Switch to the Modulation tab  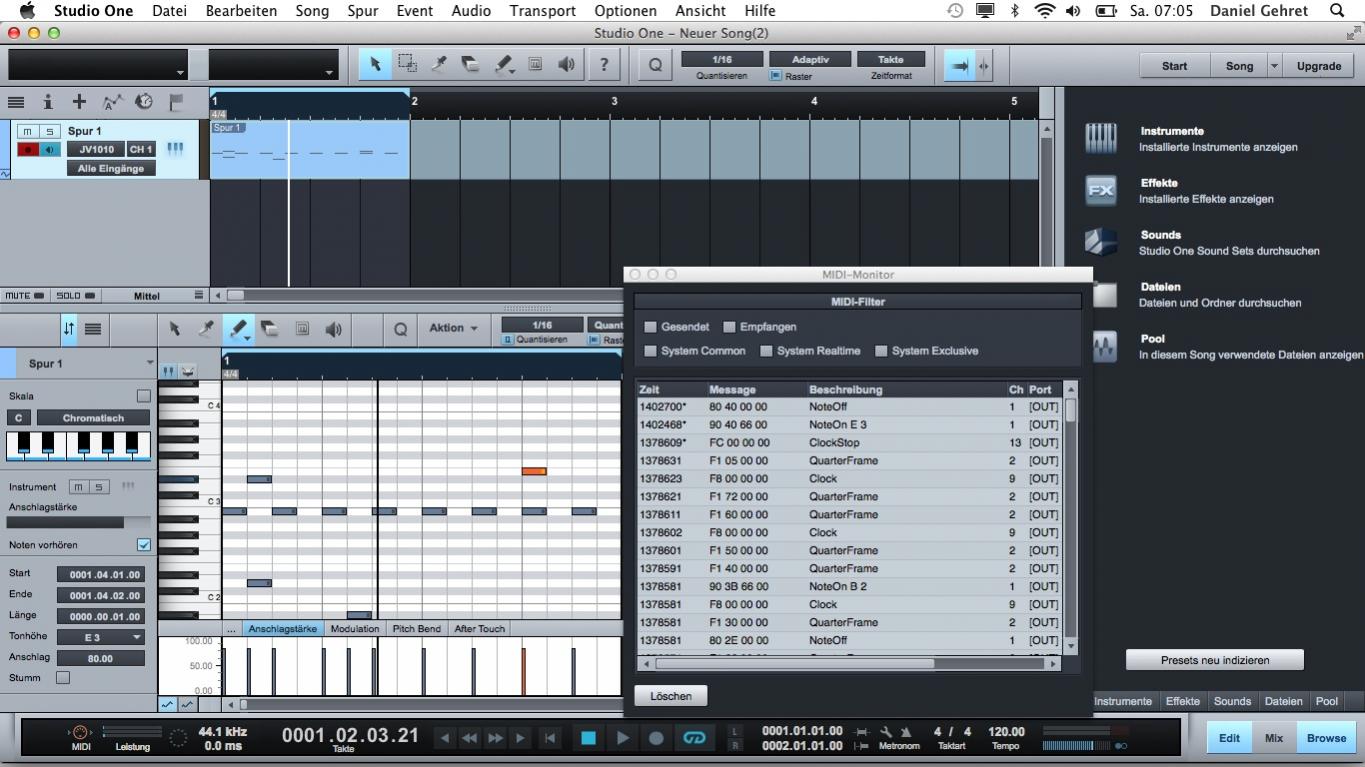click(355, 629)
